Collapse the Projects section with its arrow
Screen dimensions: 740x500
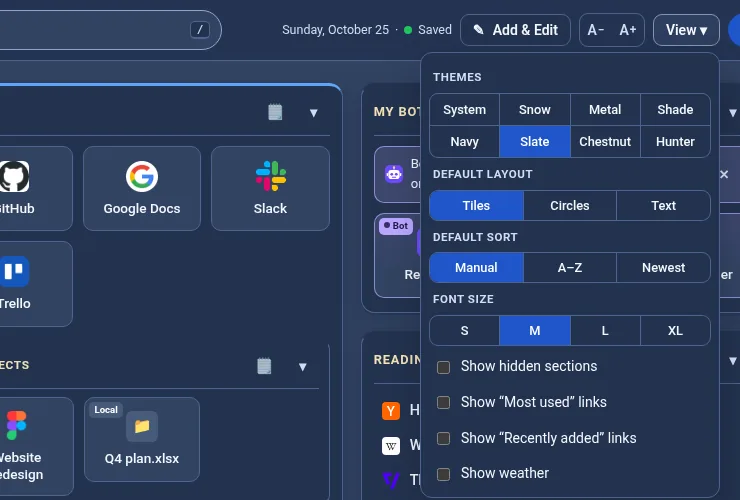[x=303, y=367]
